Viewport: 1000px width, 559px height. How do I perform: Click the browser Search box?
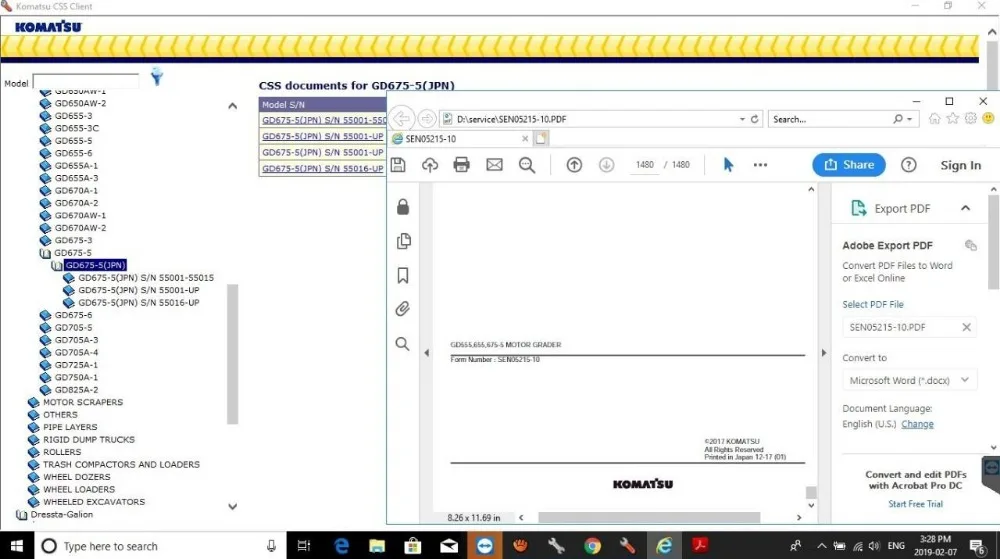coord(832,119)
